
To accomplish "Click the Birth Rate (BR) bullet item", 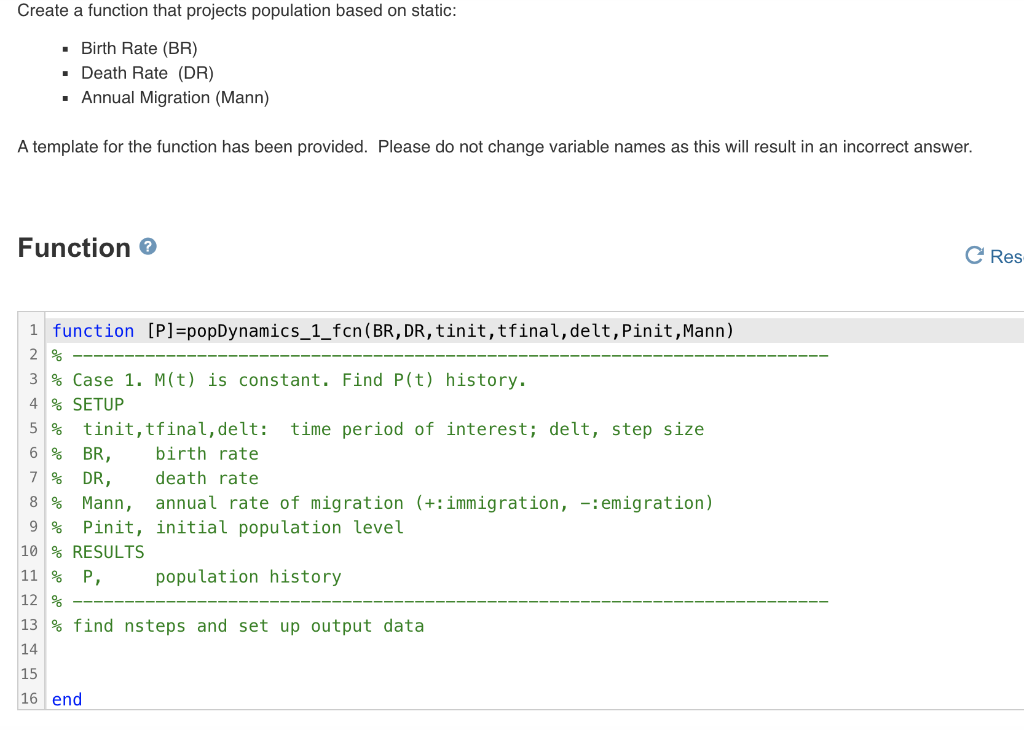I will tap(138, 48).
